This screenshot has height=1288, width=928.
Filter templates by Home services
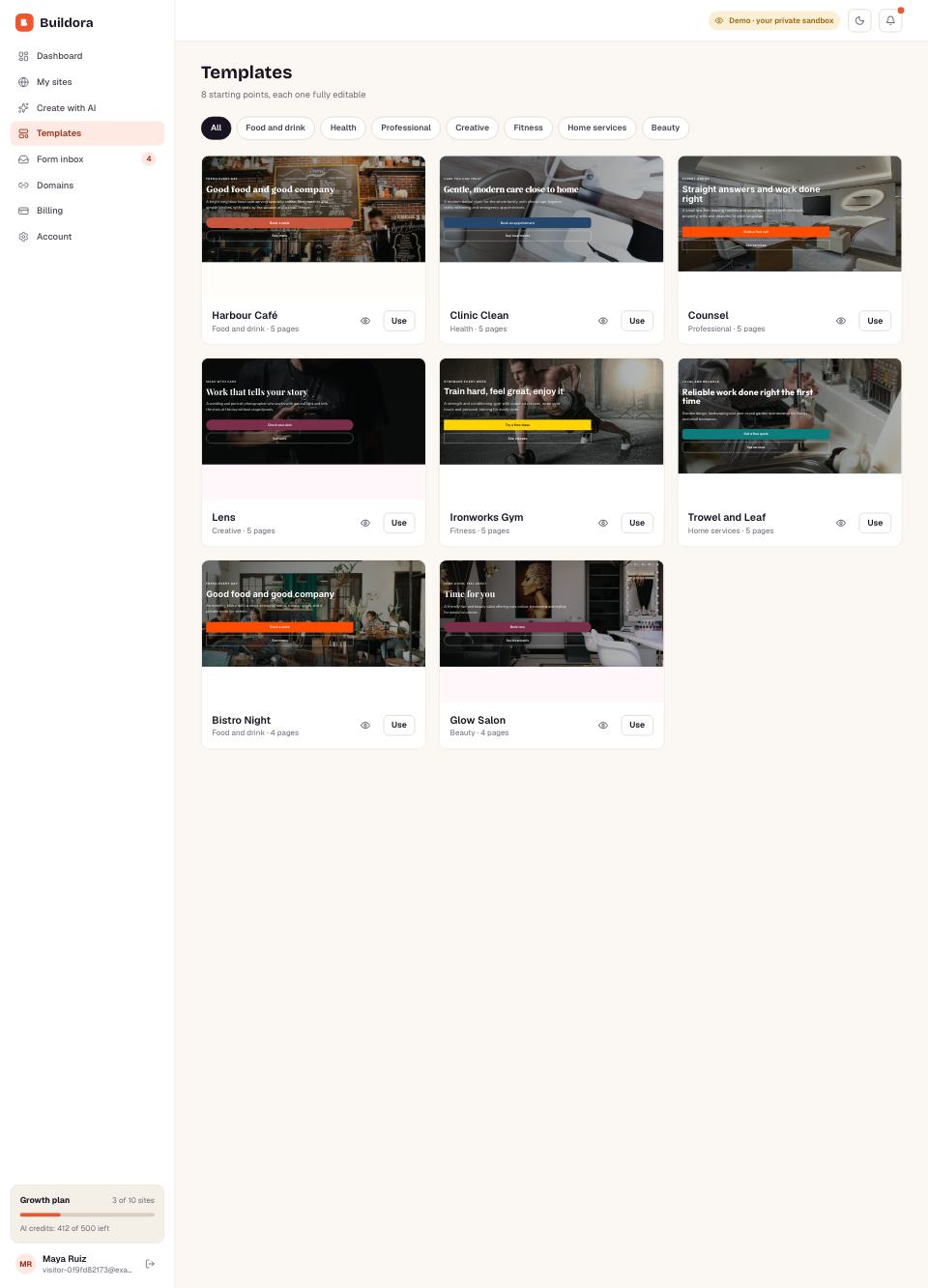coord(596,128)
